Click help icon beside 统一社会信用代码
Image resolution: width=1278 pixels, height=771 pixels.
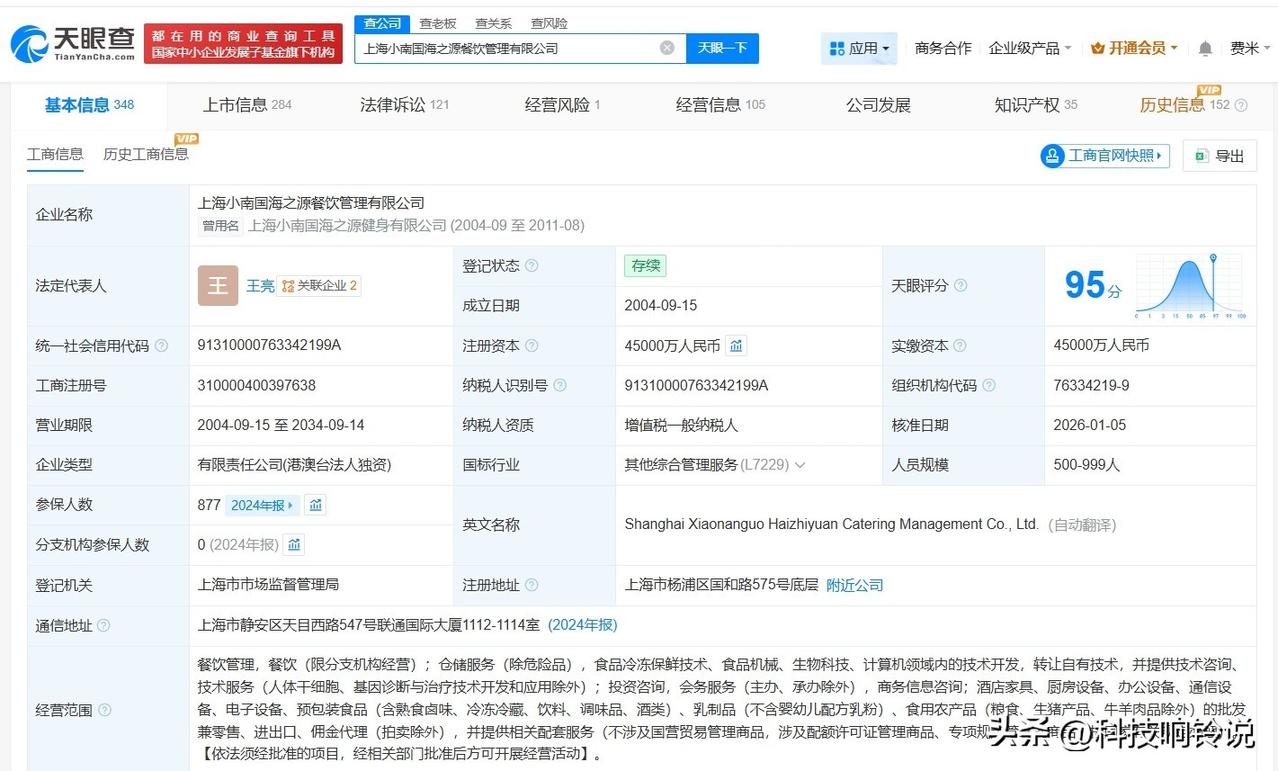point(161,346)
